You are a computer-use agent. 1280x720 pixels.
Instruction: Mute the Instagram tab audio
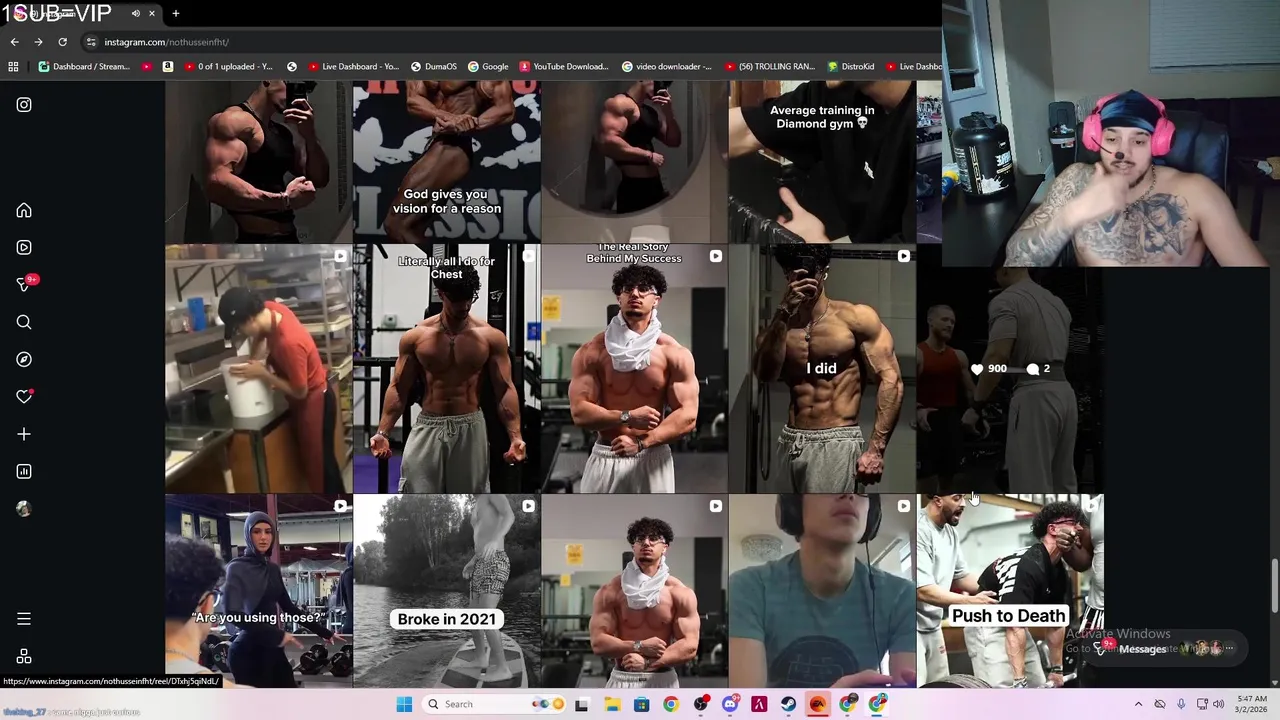[x=136, y=13]
